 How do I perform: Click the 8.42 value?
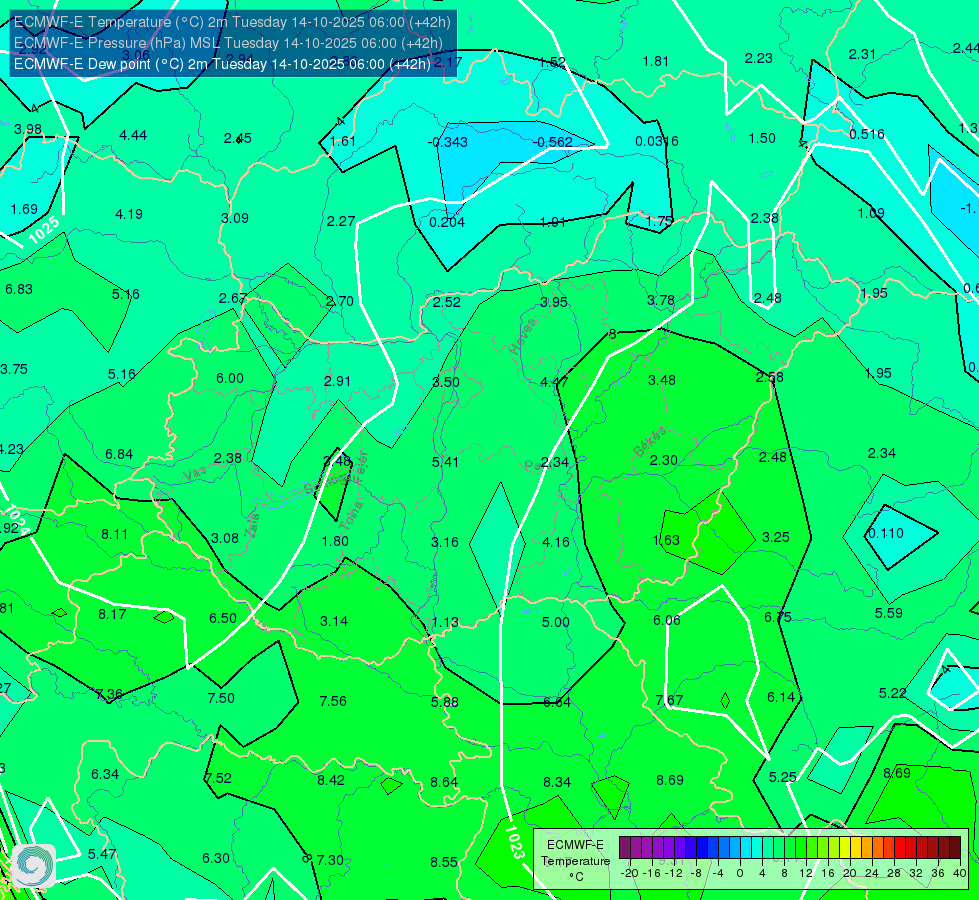(331, 780)
